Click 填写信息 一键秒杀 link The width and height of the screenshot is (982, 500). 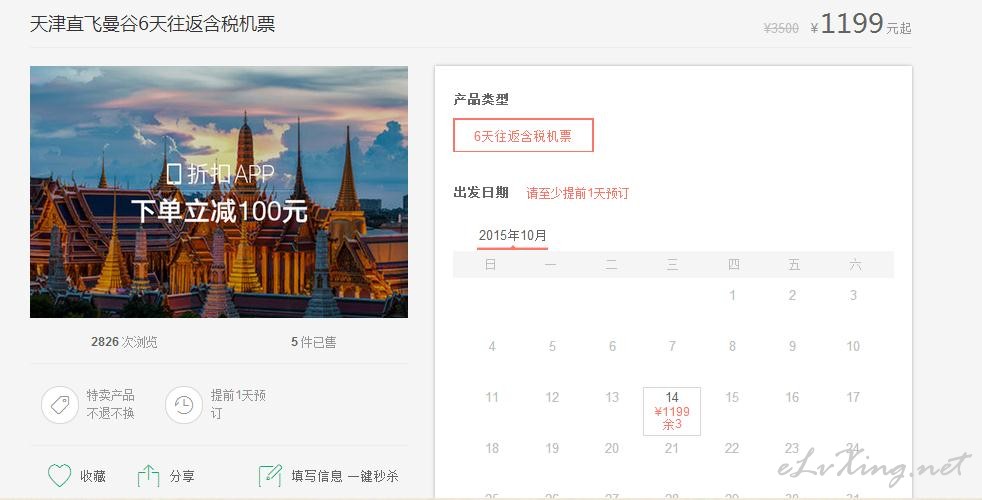click(x=345, y=476)
